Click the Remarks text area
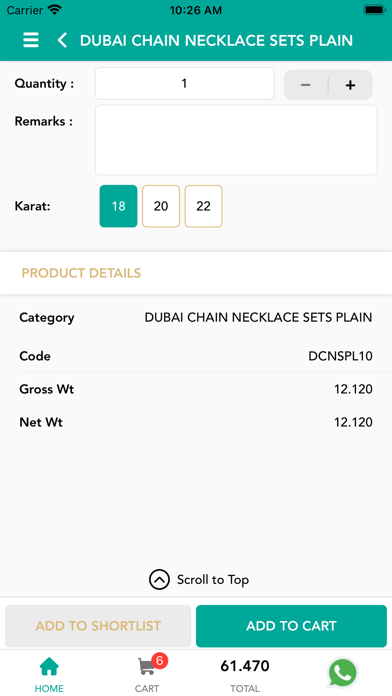The width and height of the screenshot is (392, 696). pos(236,140)
